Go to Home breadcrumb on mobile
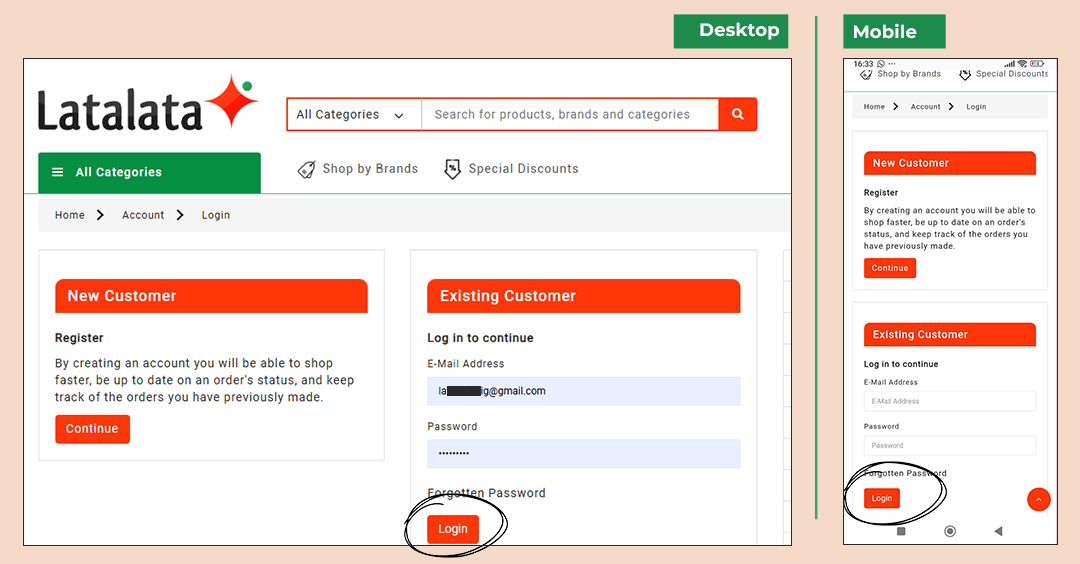 click(874, 107)
